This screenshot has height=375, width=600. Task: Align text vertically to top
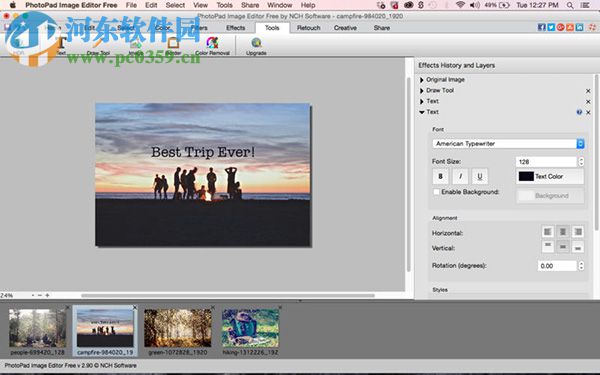click(548, 247)
